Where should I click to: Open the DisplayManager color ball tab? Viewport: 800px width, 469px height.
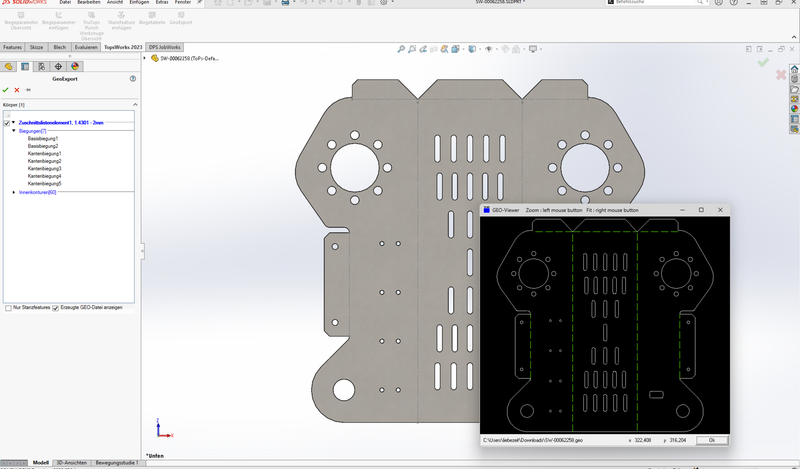tap(75, 66)
